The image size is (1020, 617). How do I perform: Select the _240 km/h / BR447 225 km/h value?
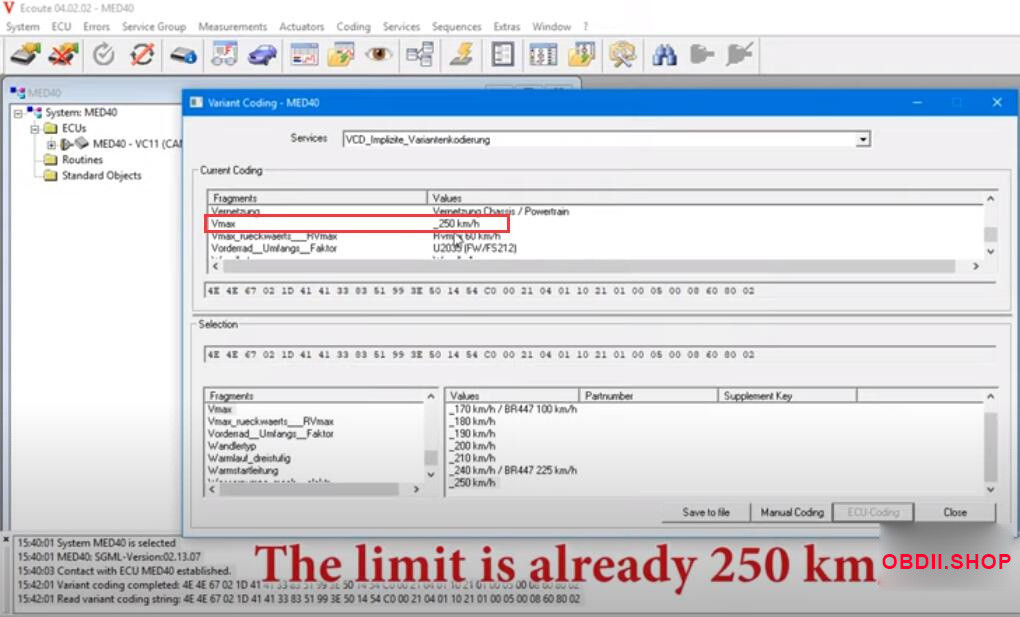click(x=513, y=470)
